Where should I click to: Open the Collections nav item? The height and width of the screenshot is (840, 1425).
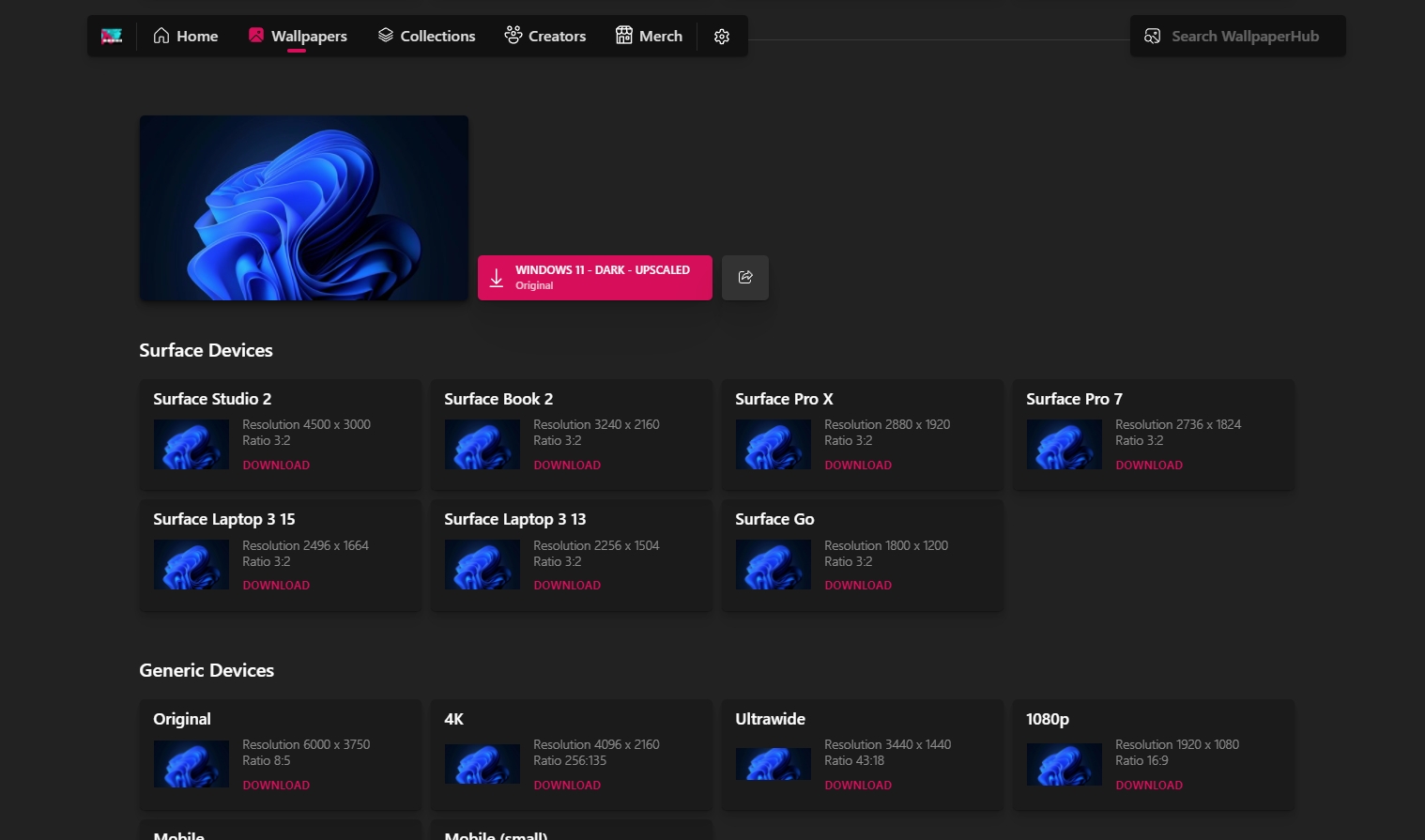pyautogui.click(x=427, y=36)
